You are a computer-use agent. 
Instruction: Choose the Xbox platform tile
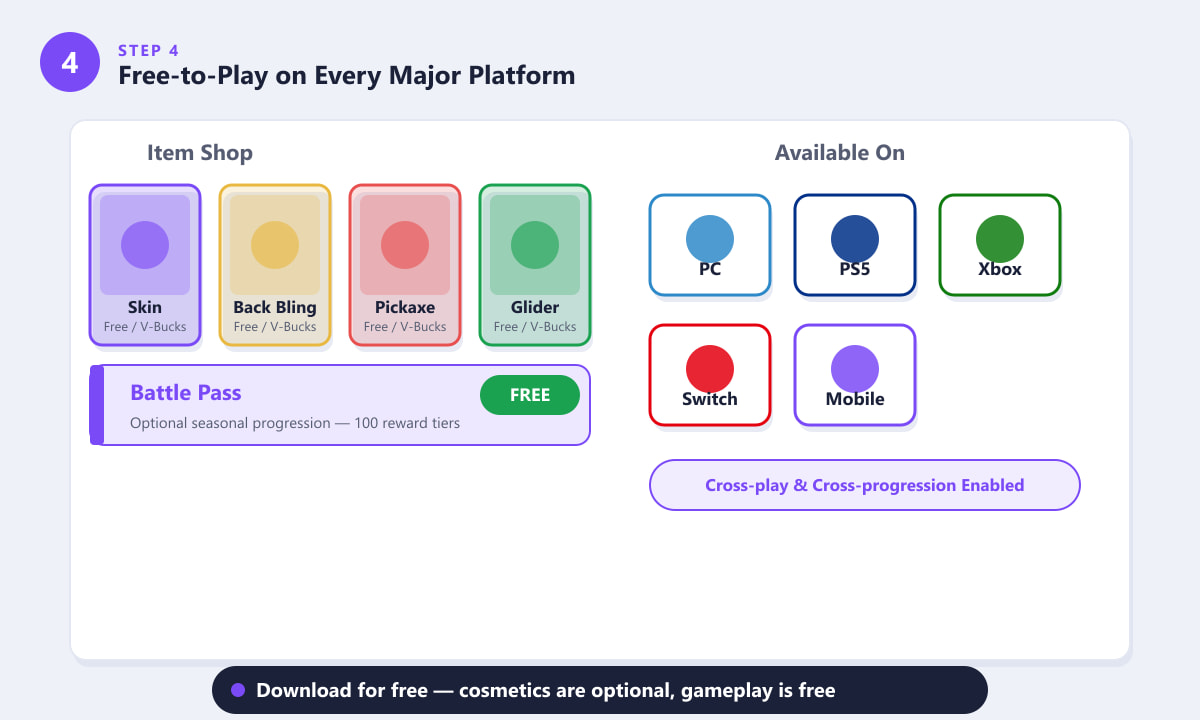tap(1000, 245)
